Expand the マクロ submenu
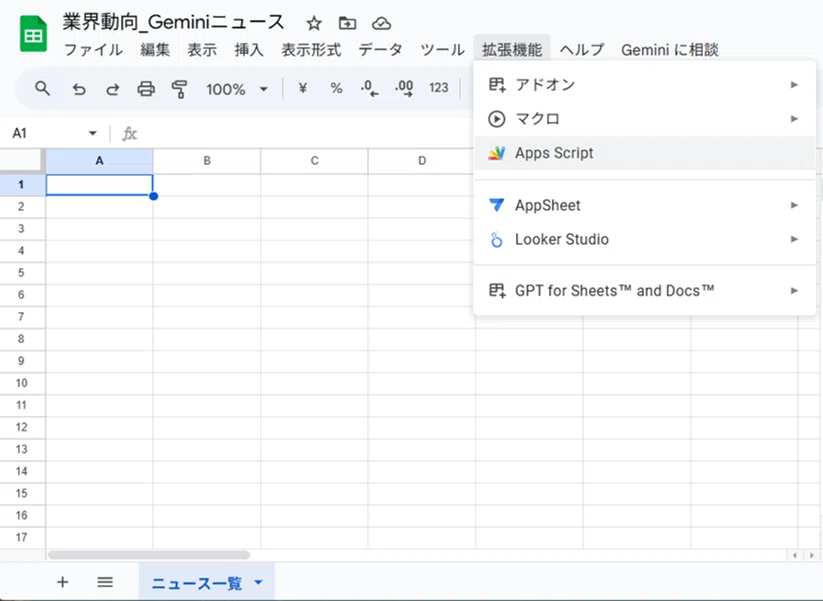This screenshot has height=601, width=823. pyautogui.click(x=645, y=119)
